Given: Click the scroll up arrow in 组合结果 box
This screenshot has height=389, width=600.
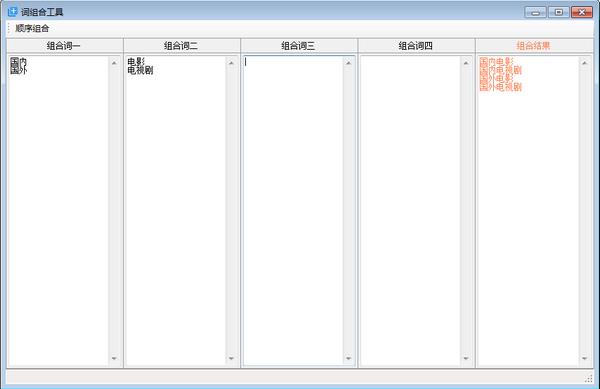Looking at the screenshot, I should [x=584, y=63].
